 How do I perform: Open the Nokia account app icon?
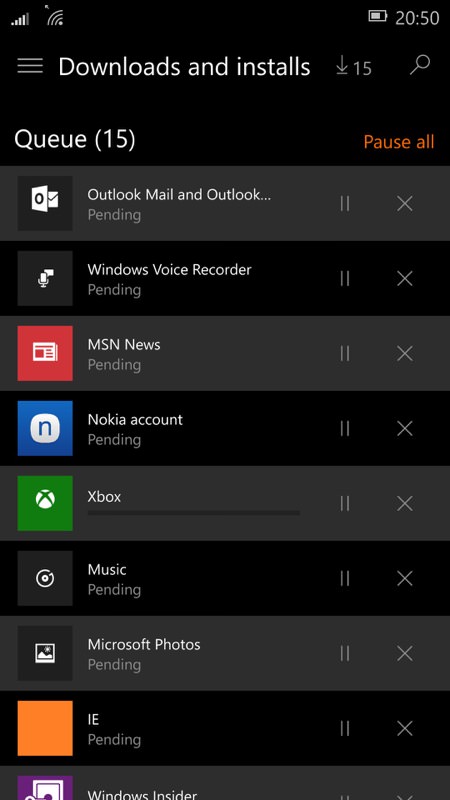point(45,428)
